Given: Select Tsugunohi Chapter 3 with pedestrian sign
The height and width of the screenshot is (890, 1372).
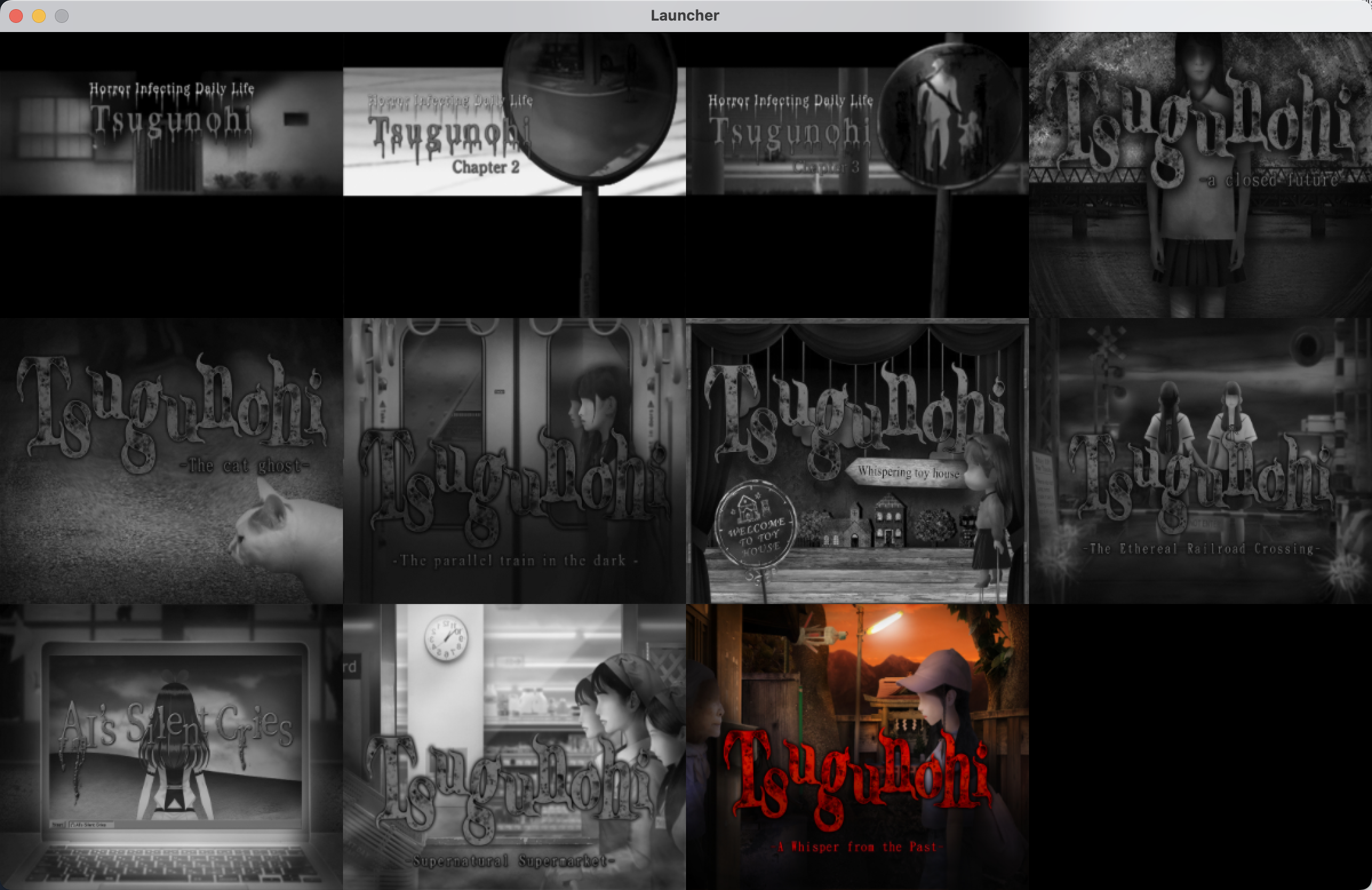Looking at the screenshot, I should 857,175.
